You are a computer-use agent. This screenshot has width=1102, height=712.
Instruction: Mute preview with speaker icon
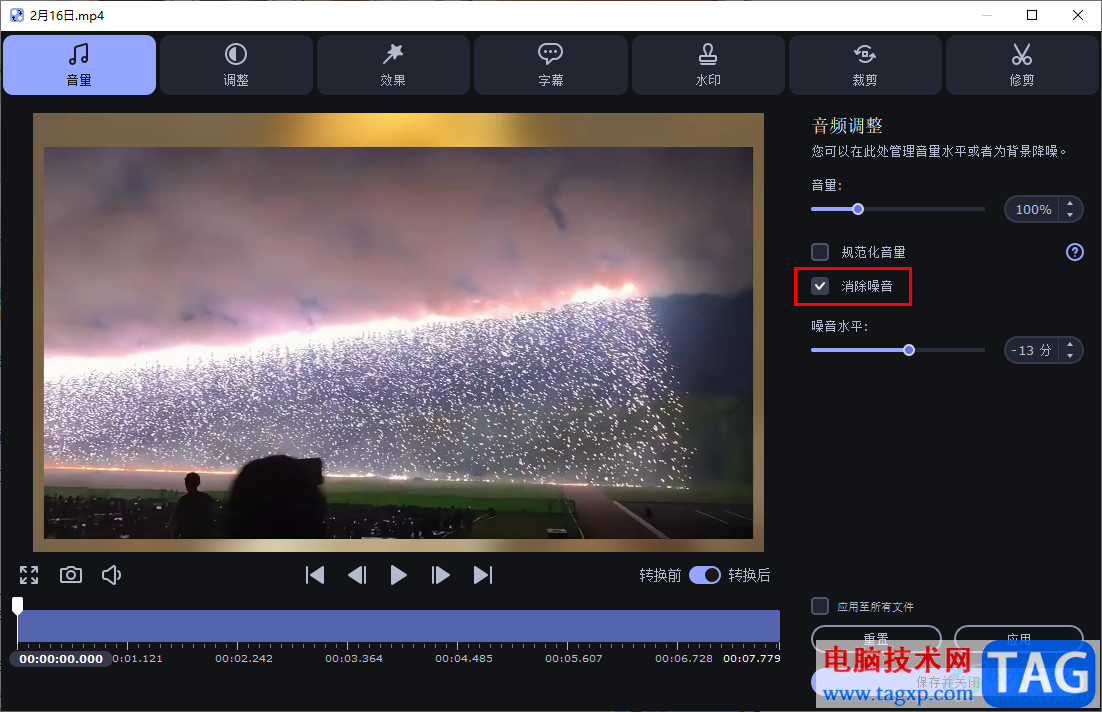[x=112, y=575]
